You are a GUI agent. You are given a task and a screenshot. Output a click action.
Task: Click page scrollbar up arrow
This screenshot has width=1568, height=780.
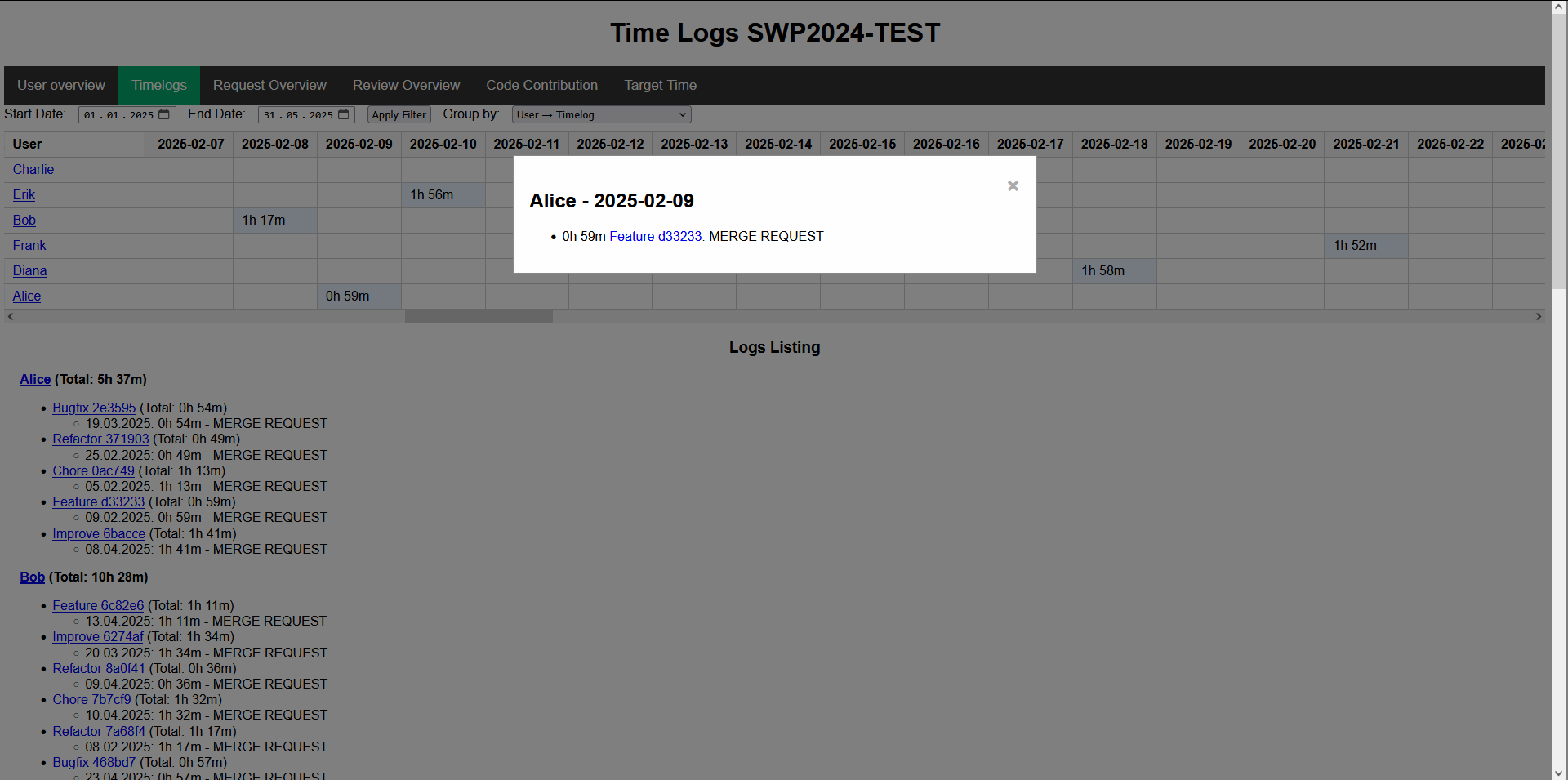point(1559,7)
